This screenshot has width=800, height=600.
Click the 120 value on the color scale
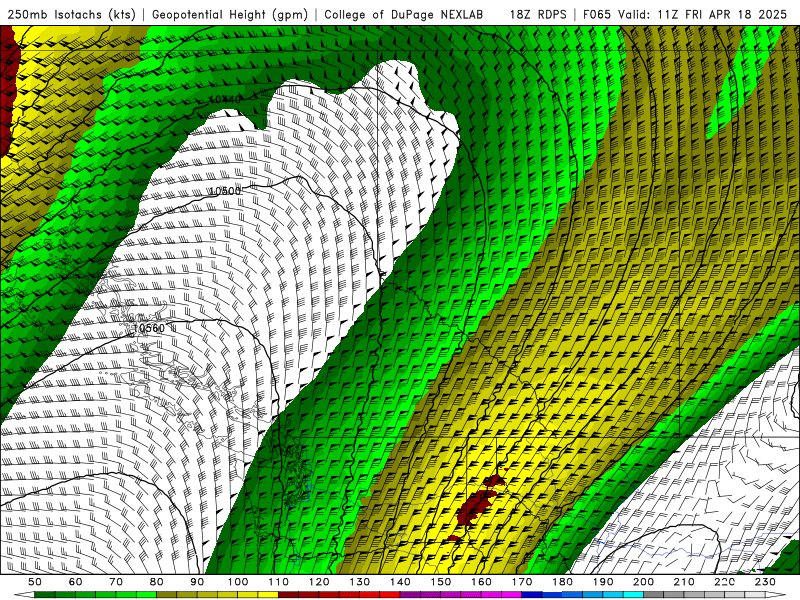tap(319, 582)
